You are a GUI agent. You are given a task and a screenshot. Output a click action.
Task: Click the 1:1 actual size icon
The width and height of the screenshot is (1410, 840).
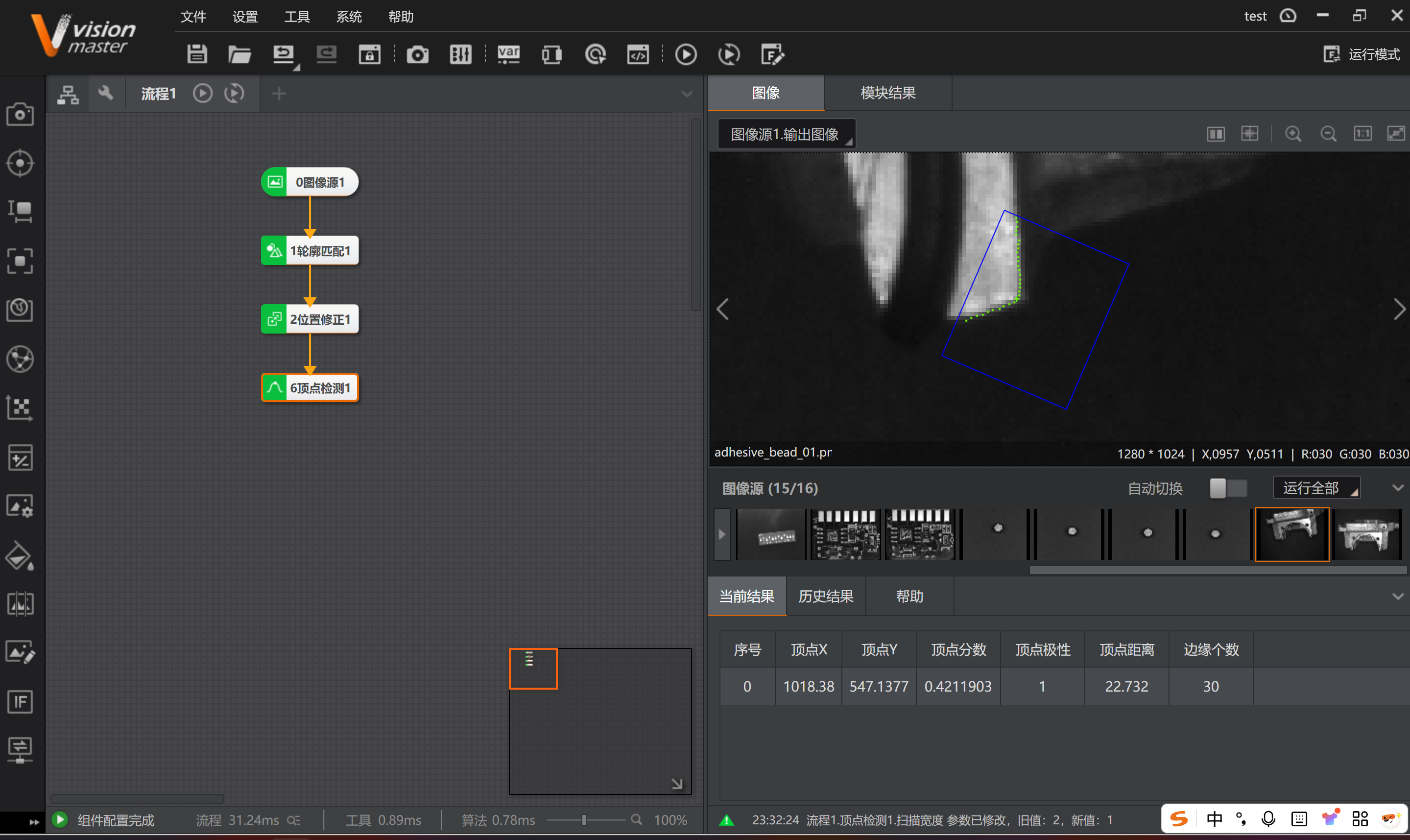(x=1362, y=134)
